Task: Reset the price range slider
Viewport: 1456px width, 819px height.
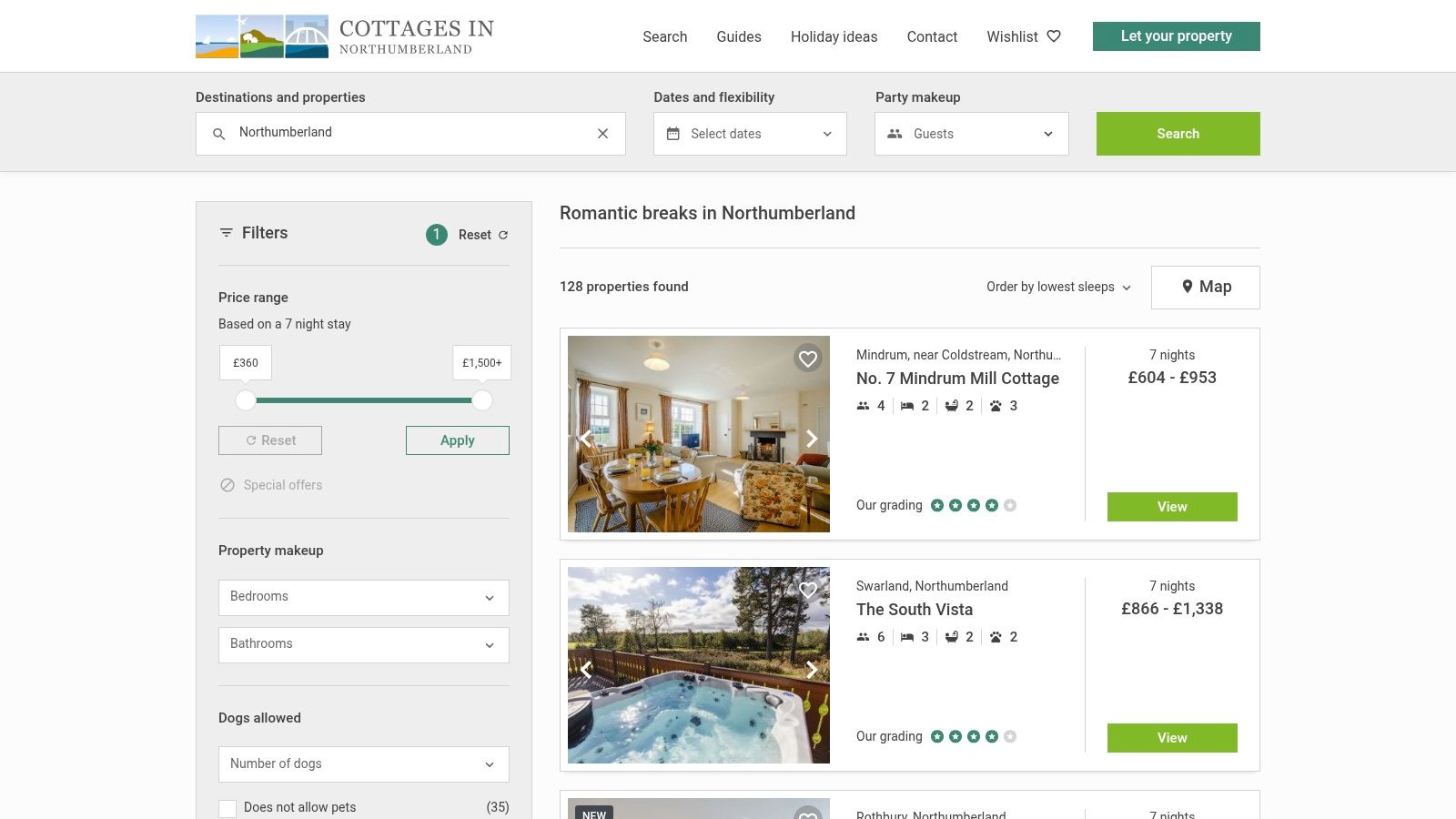Action: tap(270, 440)
